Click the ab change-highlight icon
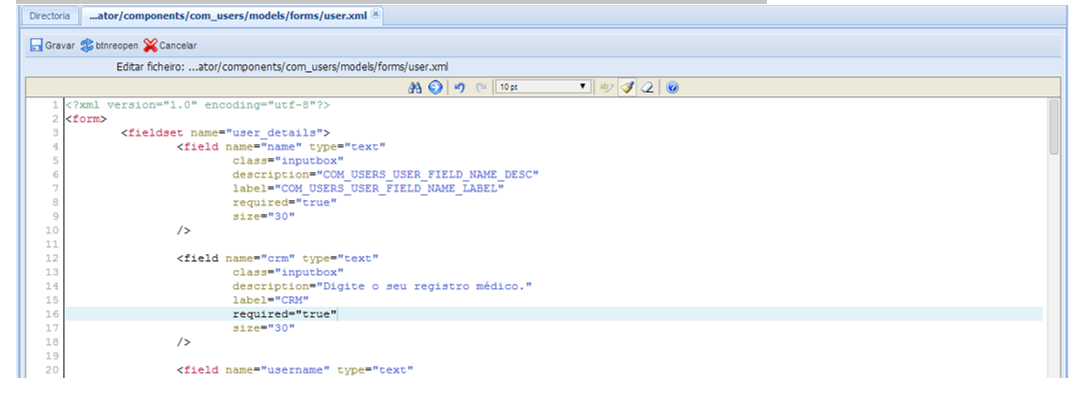 click(607, 87)
